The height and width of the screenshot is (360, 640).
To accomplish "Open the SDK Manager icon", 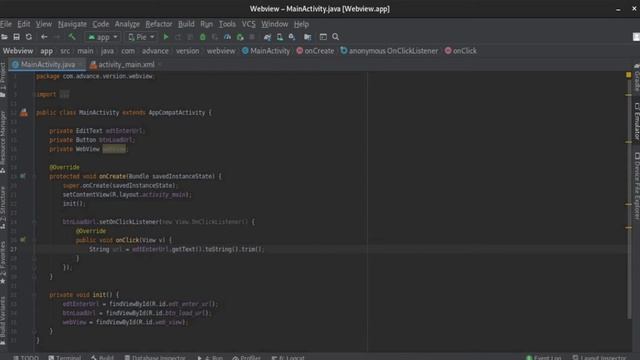I will [292, 37].
